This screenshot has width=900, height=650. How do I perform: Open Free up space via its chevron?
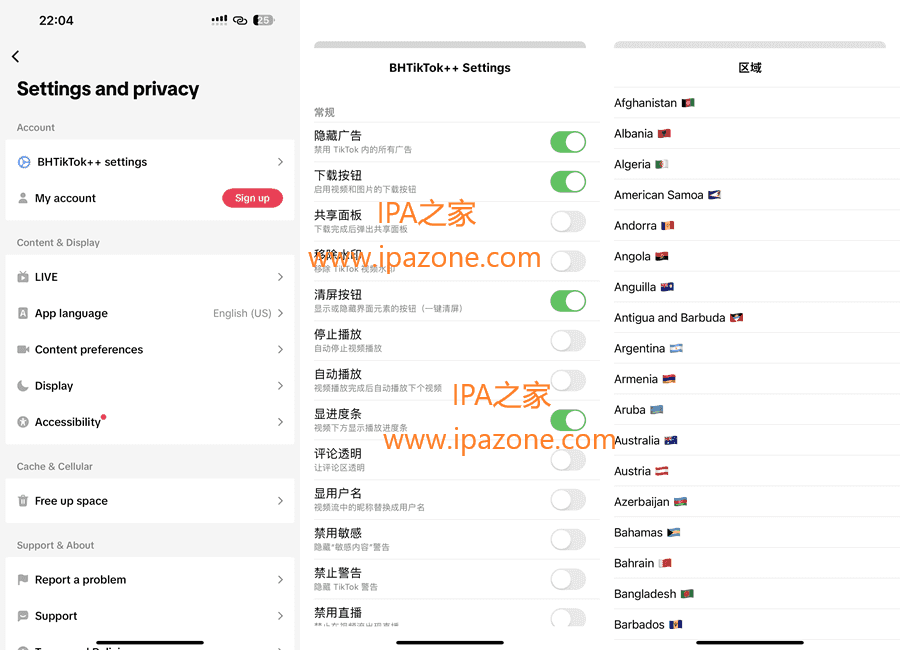[x=280, y=501]
